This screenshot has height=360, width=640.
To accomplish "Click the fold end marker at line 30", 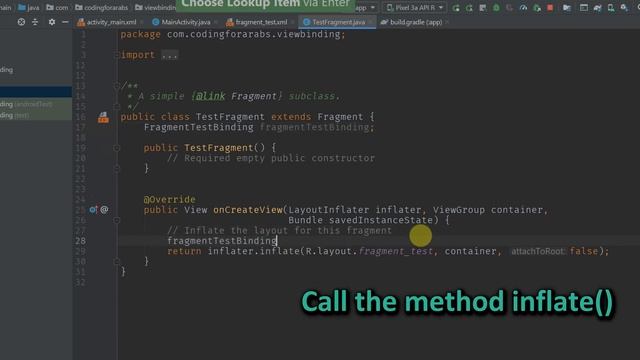I will [x=117, y=261].
